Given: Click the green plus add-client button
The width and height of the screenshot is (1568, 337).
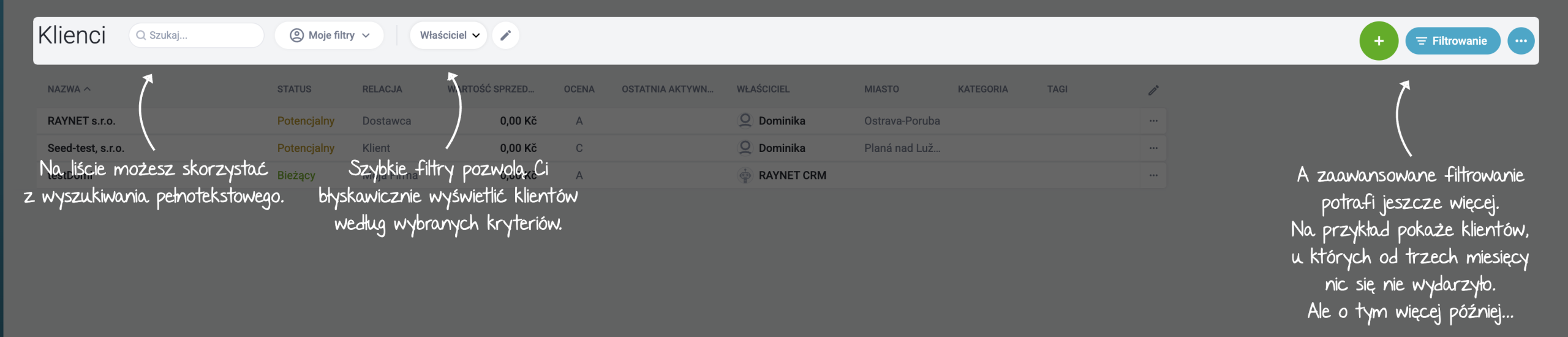Looking at the screenshot, I should pos(1378,41).
